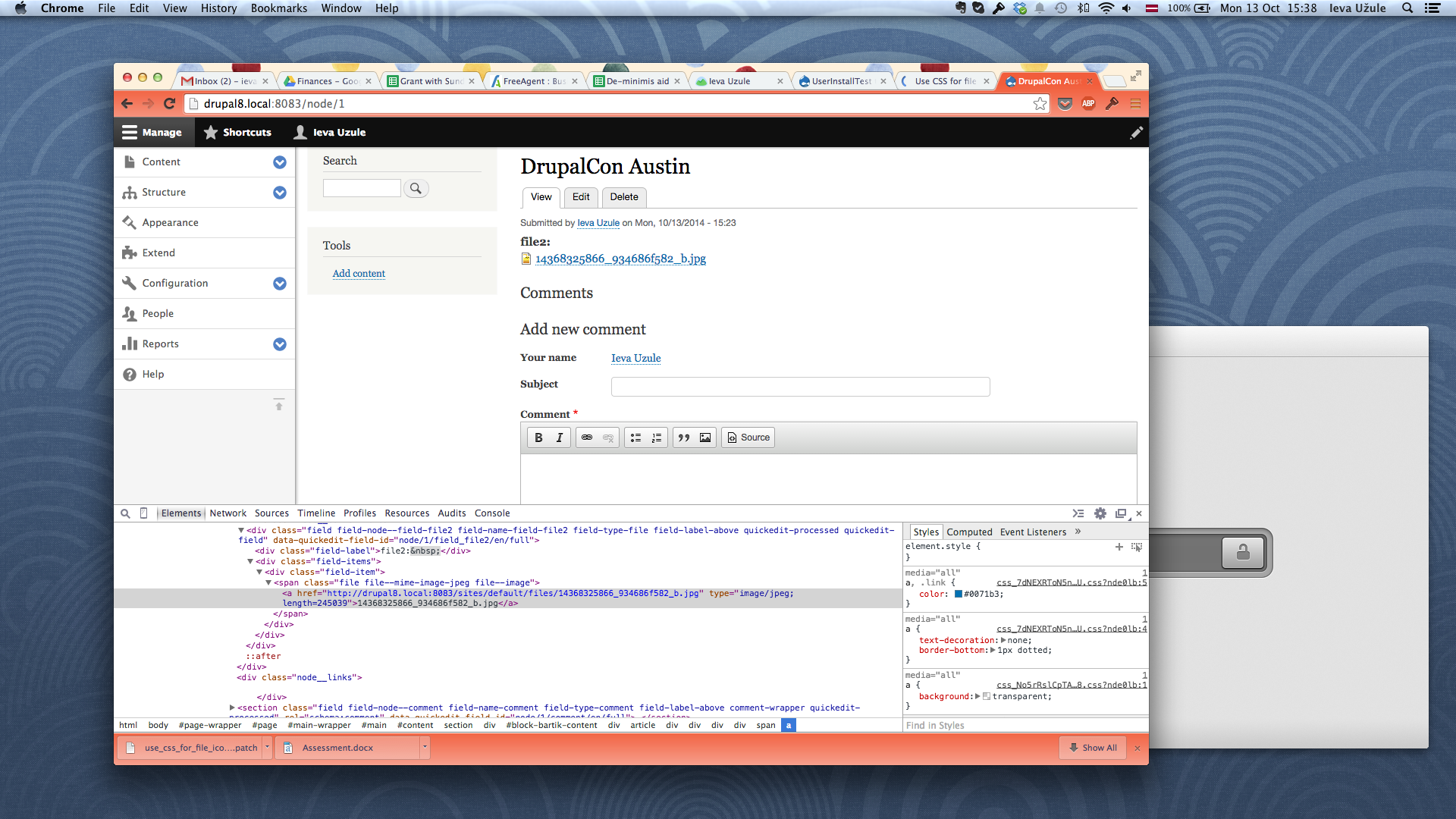Click the sidebar Search text field
The width and height of the screenshot is (1456, 819).
pos(362,188)
